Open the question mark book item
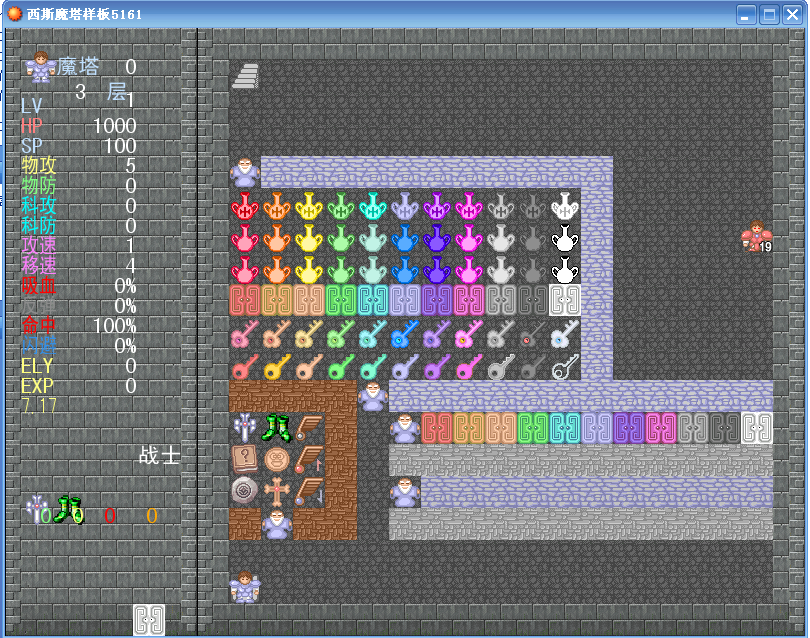Screen dimensions: 810x638 point(245,460)
